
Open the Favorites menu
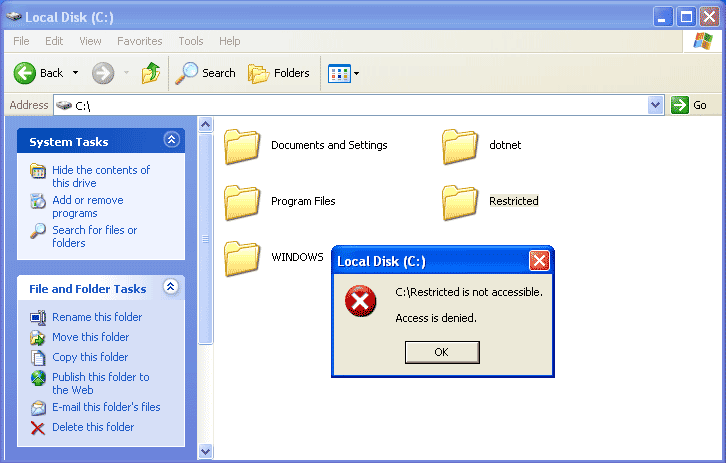tap(140, 41)
